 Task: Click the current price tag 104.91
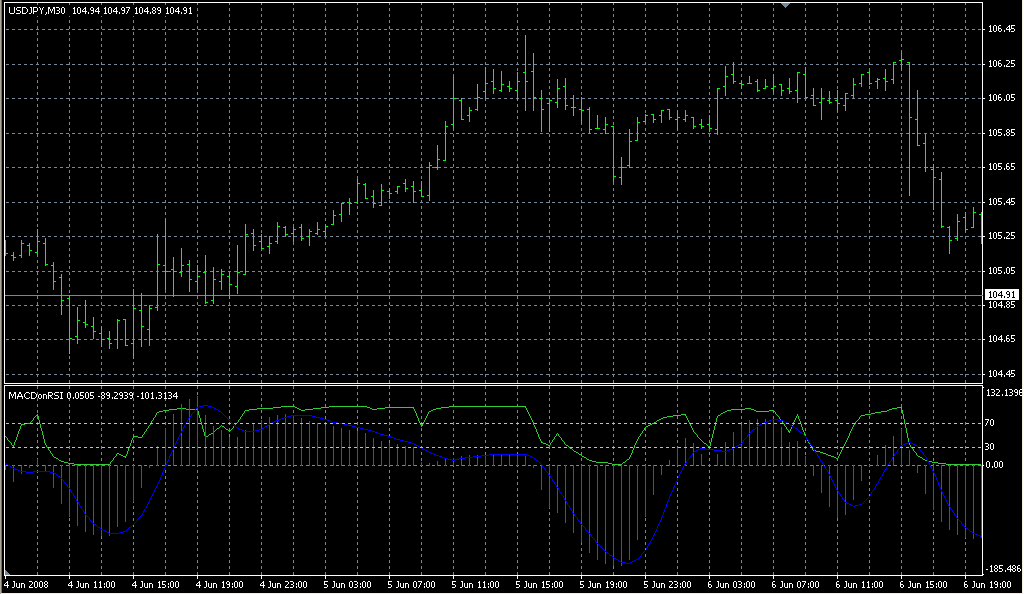(x=1001, y=294)
